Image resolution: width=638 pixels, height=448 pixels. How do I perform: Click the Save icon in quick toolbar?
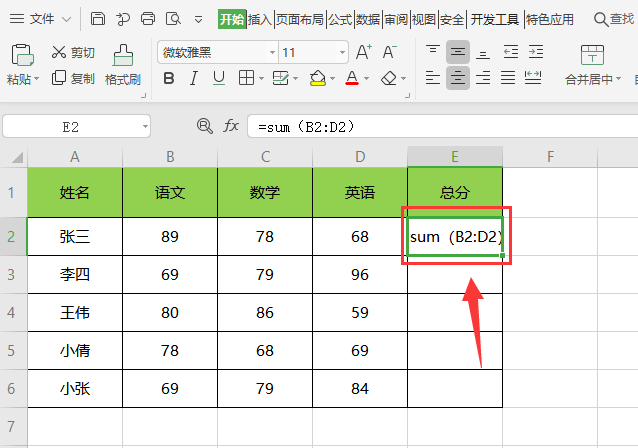click(x=97, y=18)
